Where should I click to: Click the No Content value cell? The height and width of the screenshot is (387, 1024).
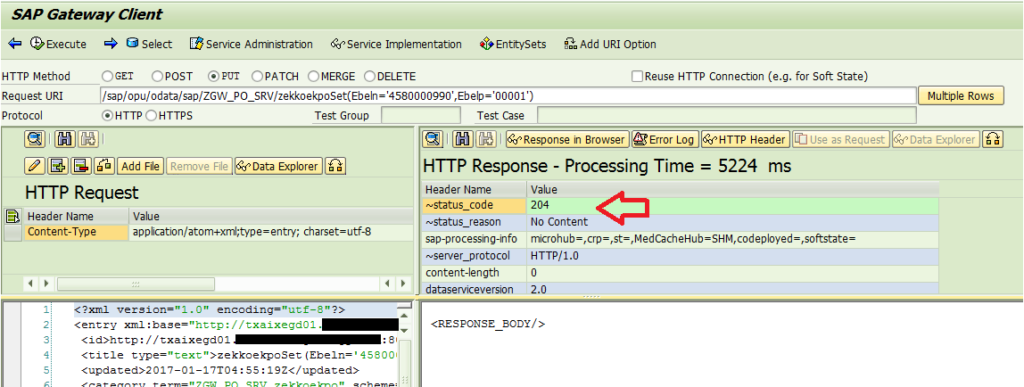coord(732,222)
